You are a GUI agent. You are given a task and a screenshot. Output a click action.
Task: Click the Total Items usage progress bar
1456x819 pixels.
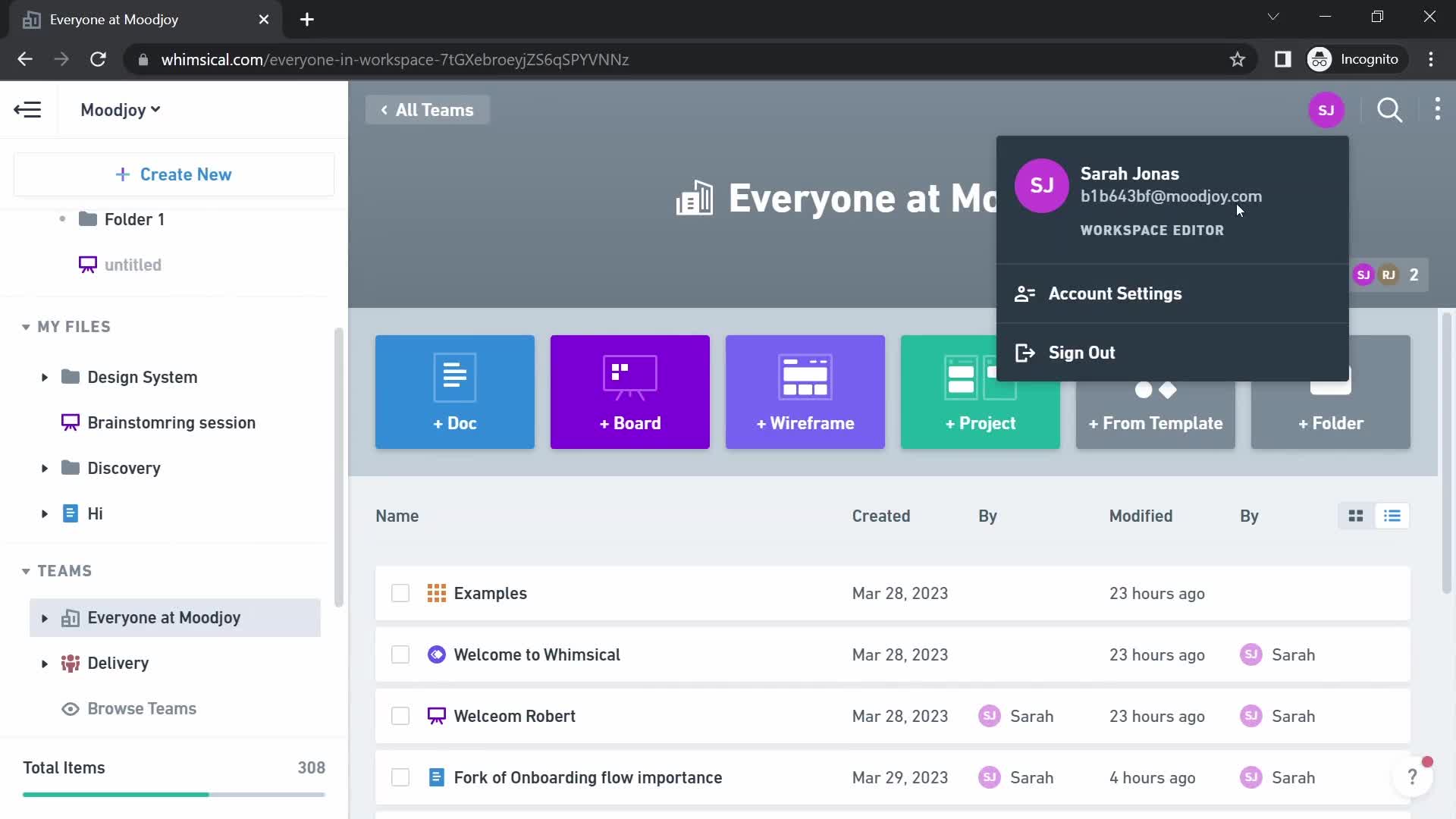point(174,794)
